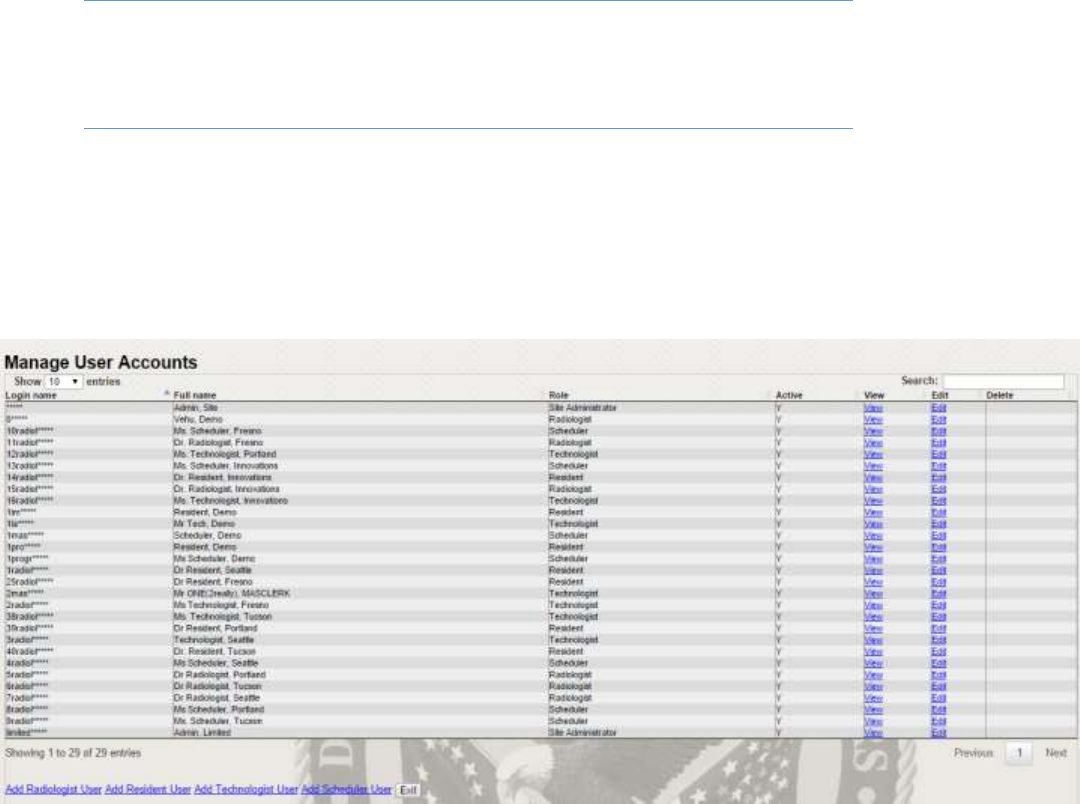Edit Dr Radiologist, Seattle account
Image resolution: width=1080 pixels, height=804 pixels.
pyautogui.click(x=939, y=699)
